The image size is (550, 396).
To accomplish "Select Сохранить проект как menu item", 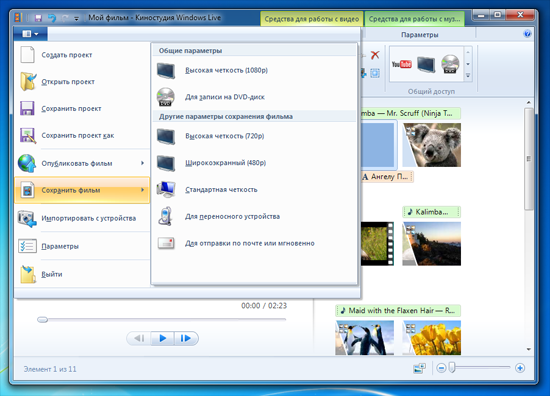I will tap(82, 135).
